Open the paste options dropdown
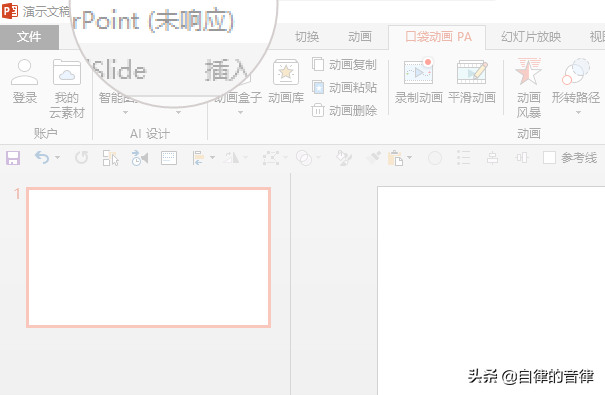The height and width of the screenshot is (395, 605). pos(409,158)
